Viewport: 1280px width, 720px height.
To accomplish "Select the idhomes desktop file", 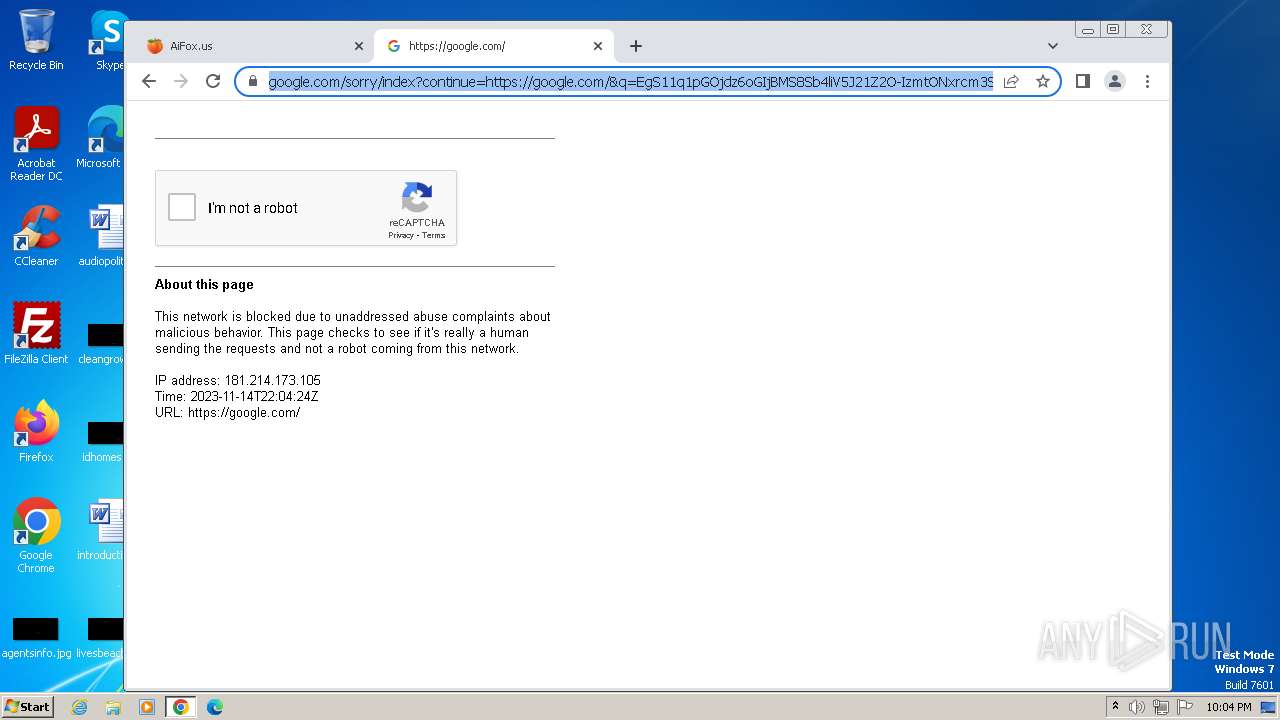I will [x=103, y=442].
